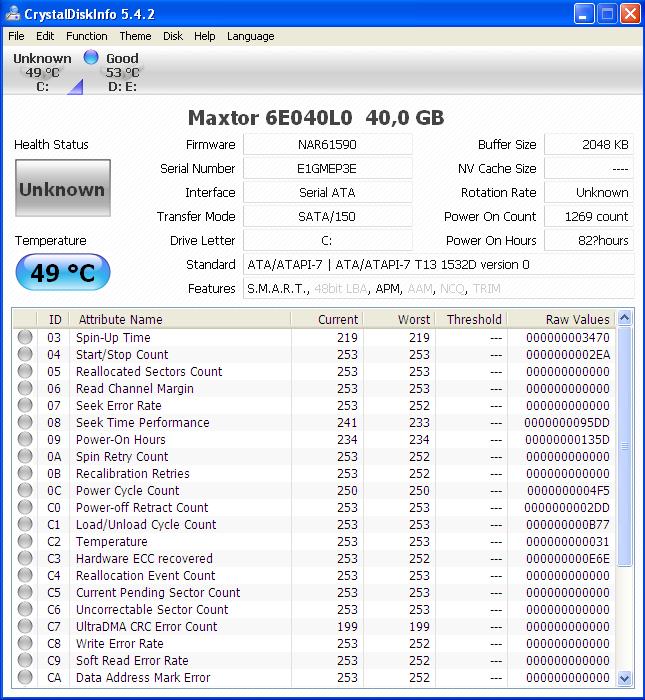Click status orb for Seek Error Rate
Image resolution: width=645 pixels, height=700 pixels.
pos(25,405)
